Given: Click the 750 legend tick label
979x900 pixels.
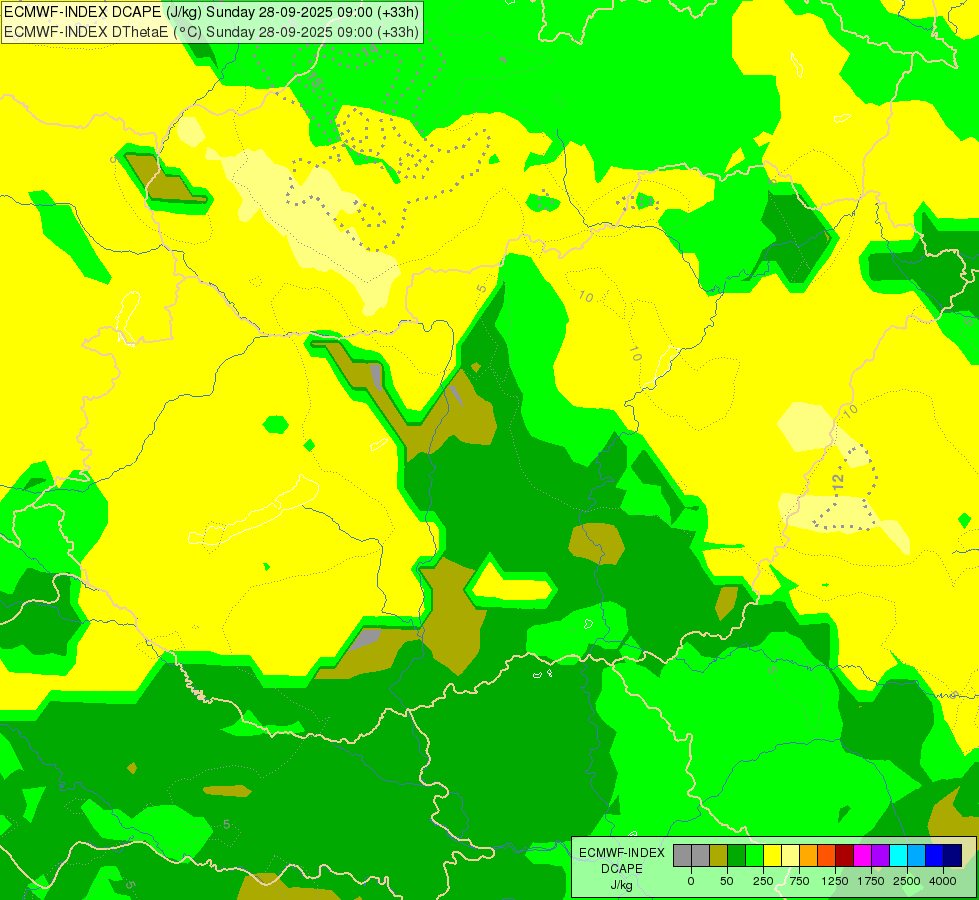Looking at the screenshot, I should 799,881.
